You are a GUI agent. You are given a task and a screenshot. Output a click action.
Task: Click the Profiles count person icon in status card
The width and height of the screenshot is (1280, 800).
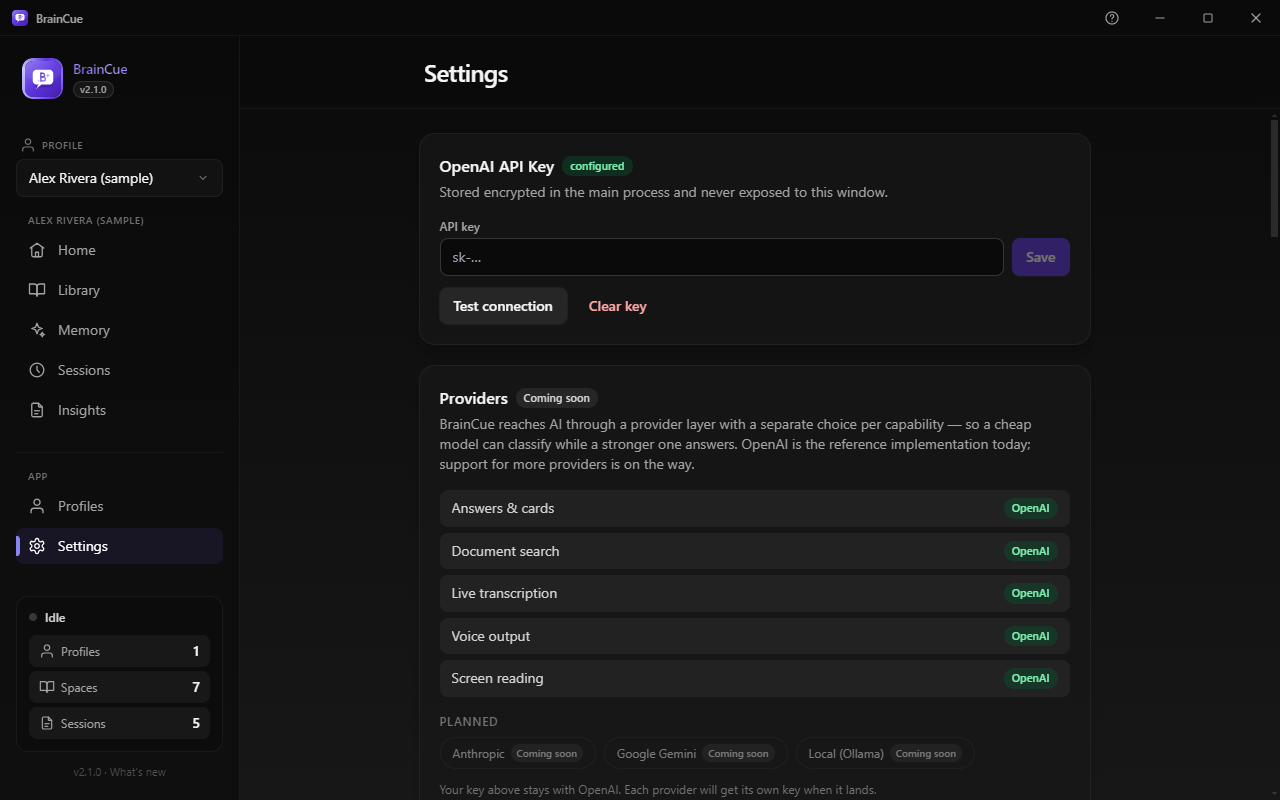46,651
